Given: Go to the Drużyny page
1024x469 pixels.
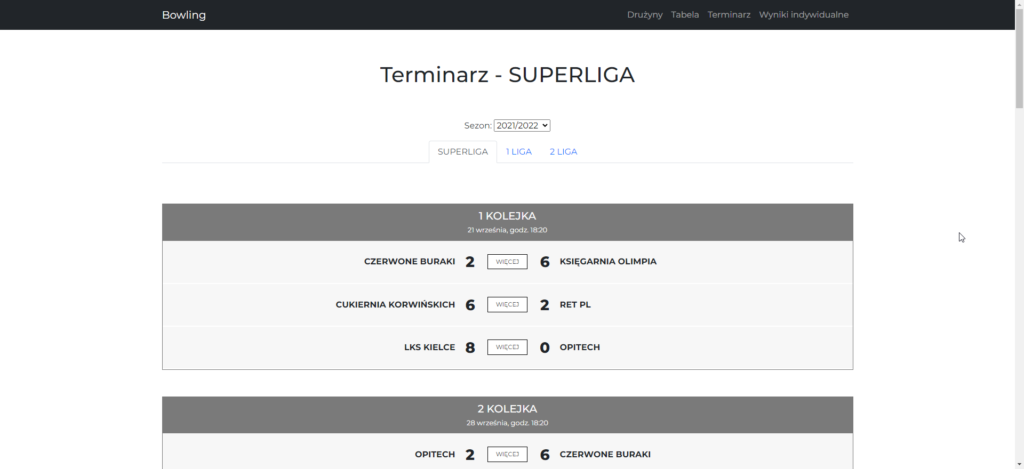Looking at the screenshot, I should pos(645,14).
